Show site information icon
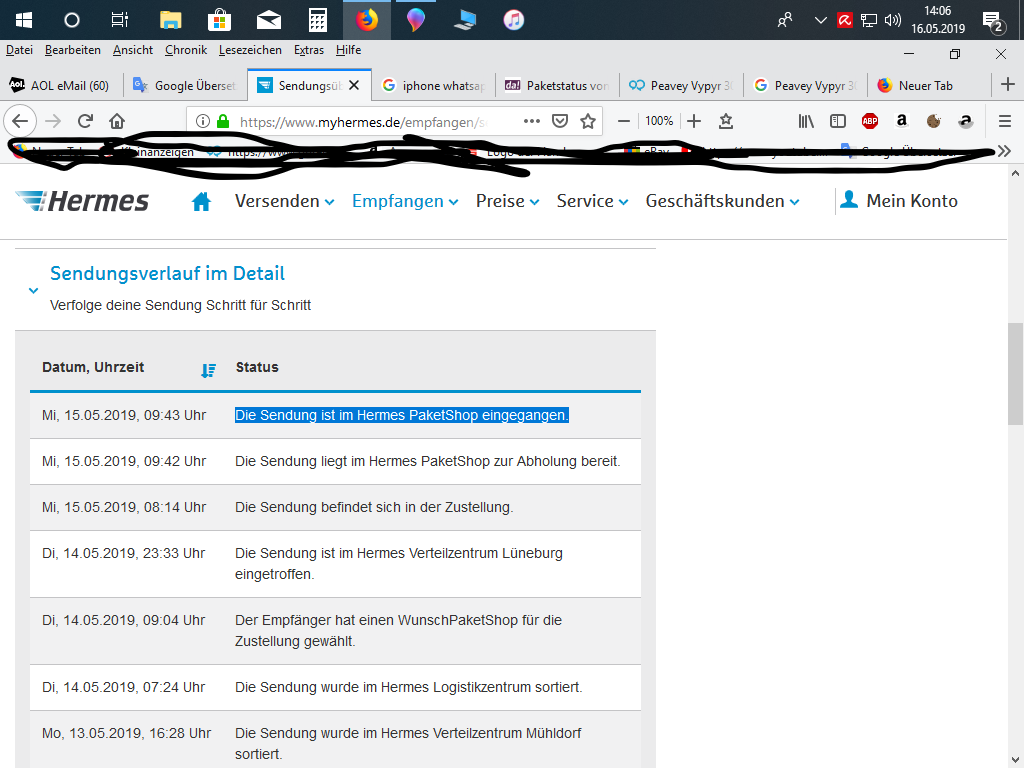This screenshot has width=1024, height=768. [203, 121]
